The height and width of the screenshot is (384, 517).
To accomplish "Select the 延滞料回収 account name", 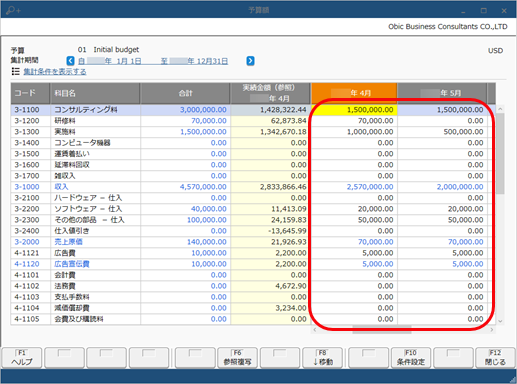I will tap(72, 165).
